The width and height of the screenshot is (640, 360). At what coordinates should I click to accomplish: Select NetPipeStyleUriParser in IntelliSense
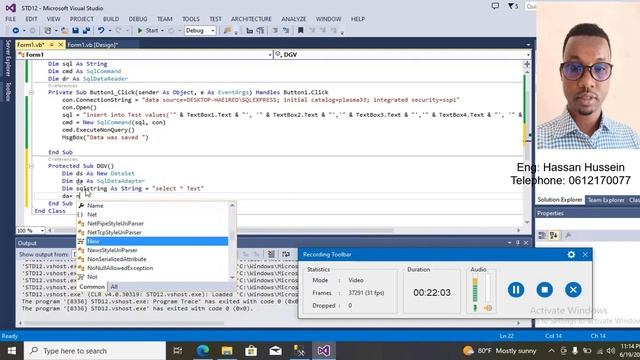click(153, 224)
